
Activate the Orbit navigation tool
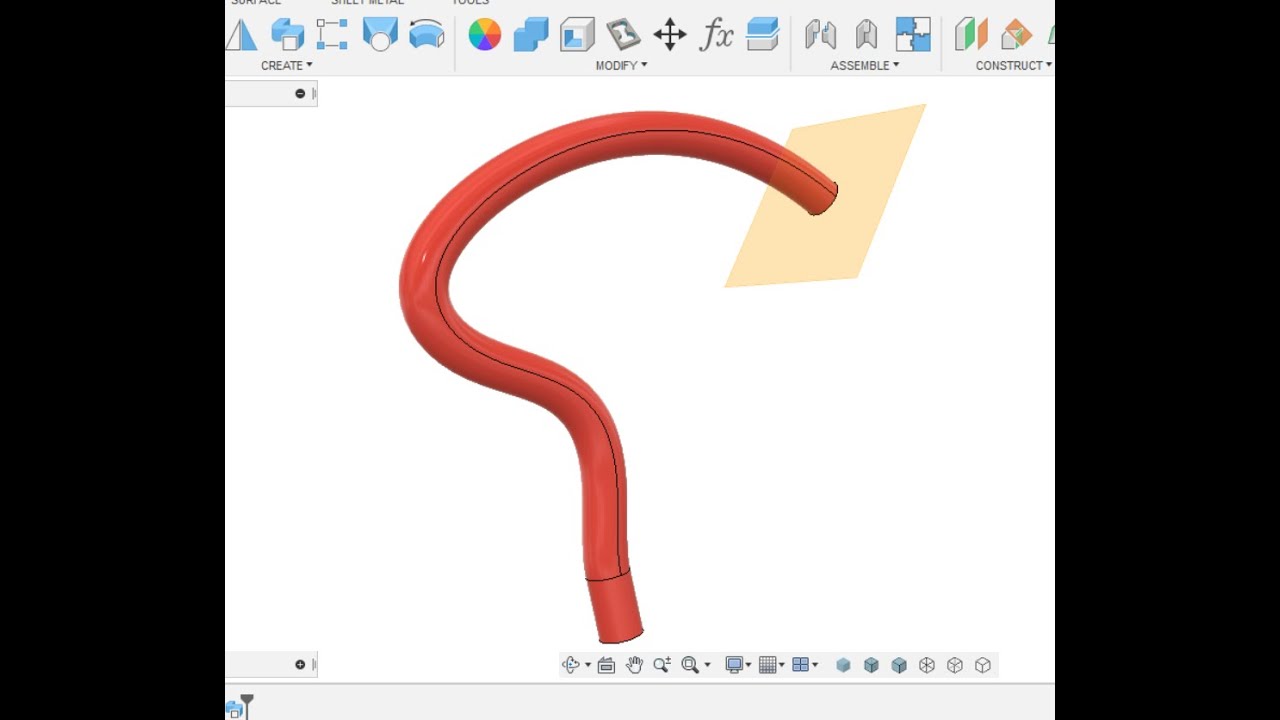point(571,665)
